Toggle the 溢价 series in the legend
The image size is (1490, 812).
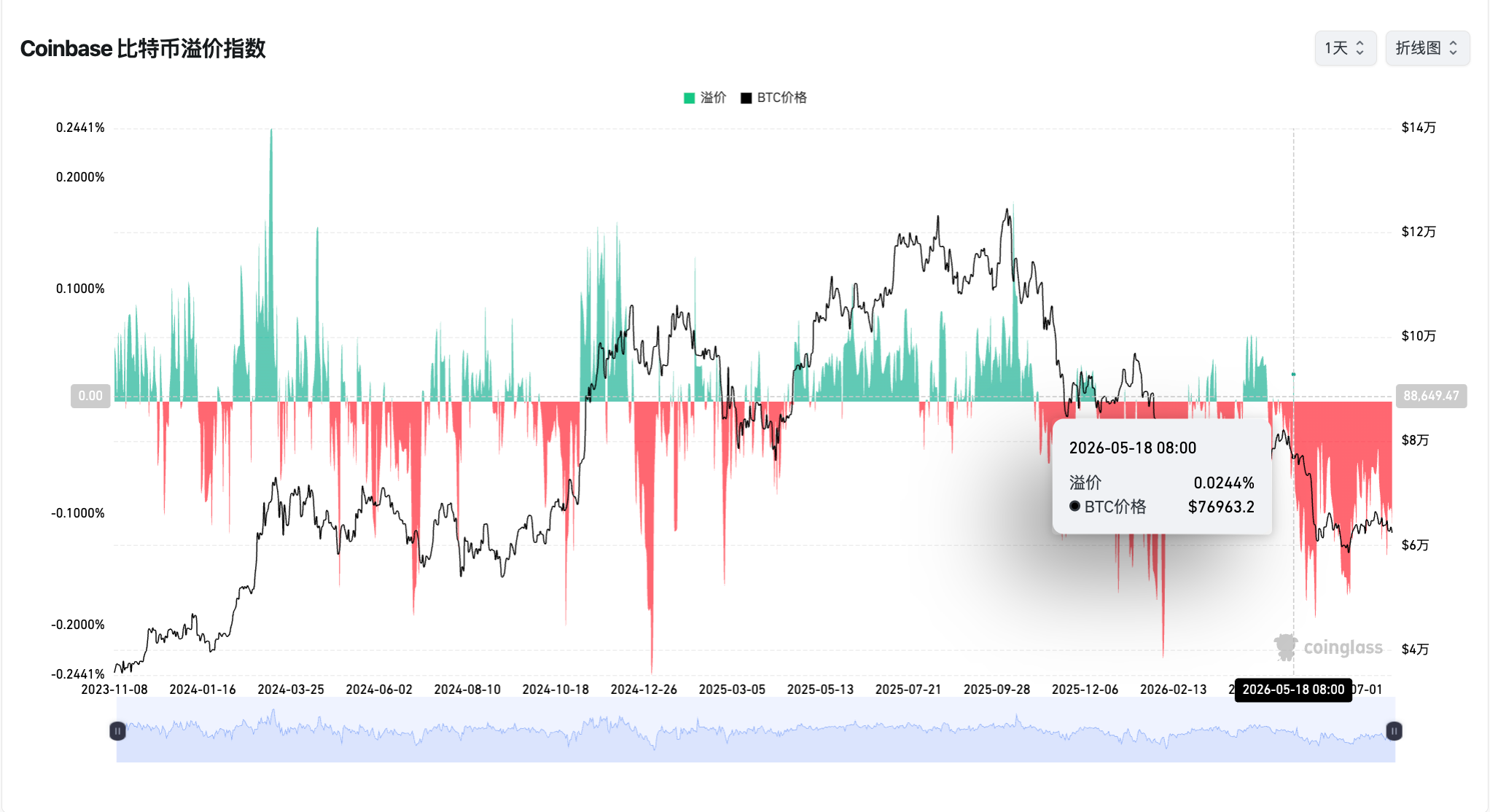click(705, 98)
